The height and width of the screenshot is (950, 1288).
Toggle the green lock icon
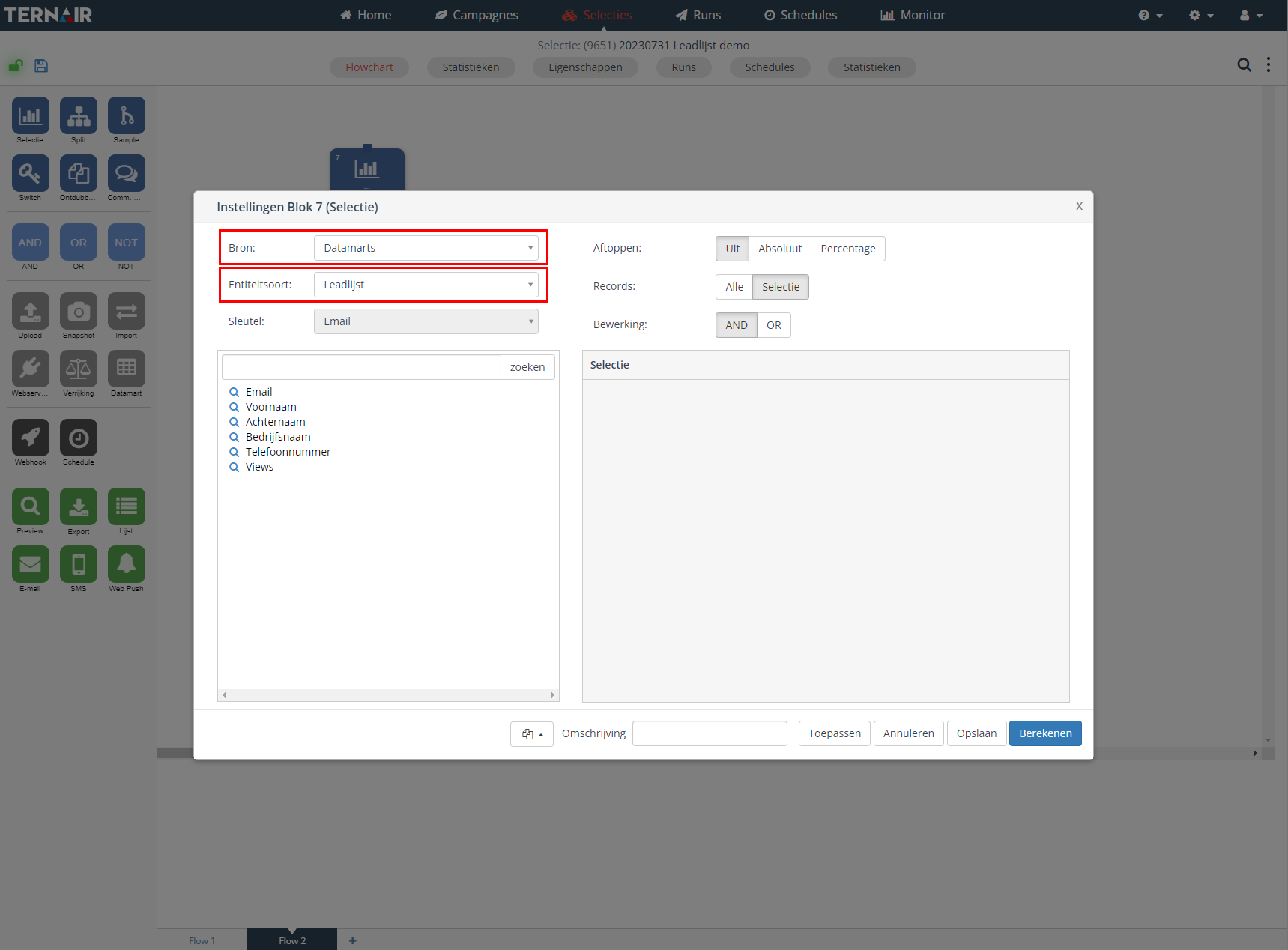(x=15, y=66)
